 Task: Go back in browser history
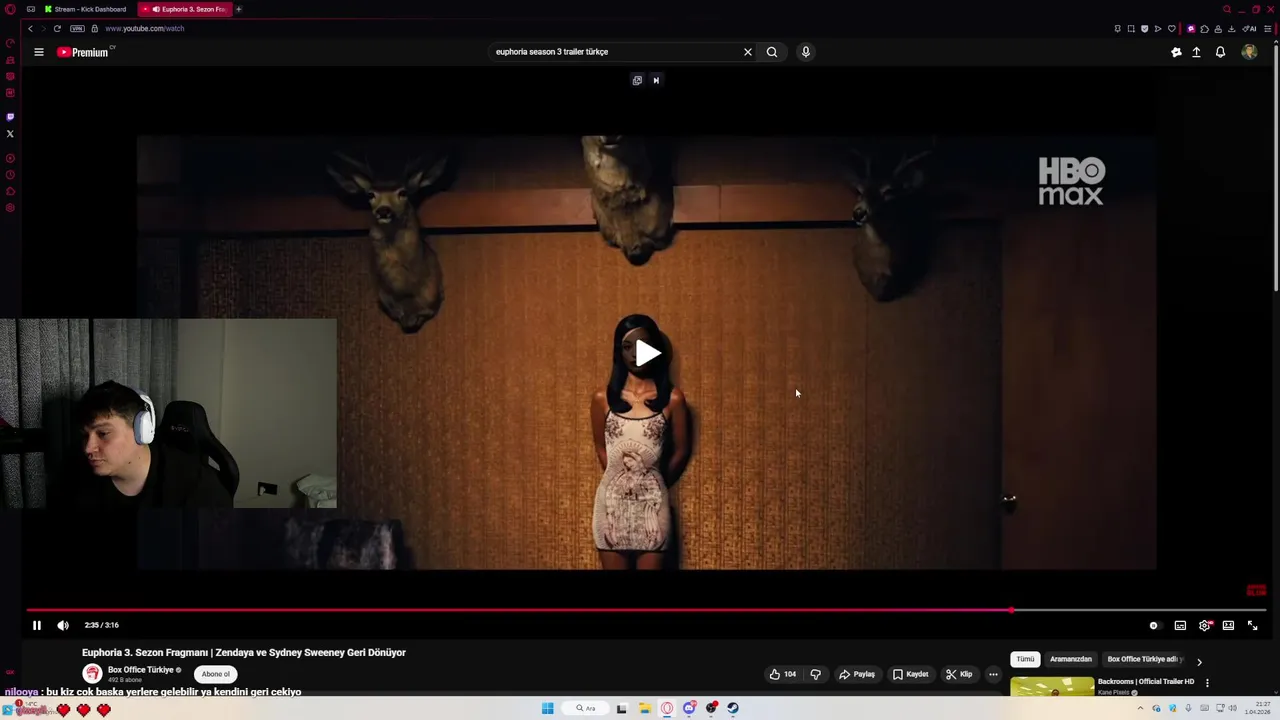coord(30,28)
